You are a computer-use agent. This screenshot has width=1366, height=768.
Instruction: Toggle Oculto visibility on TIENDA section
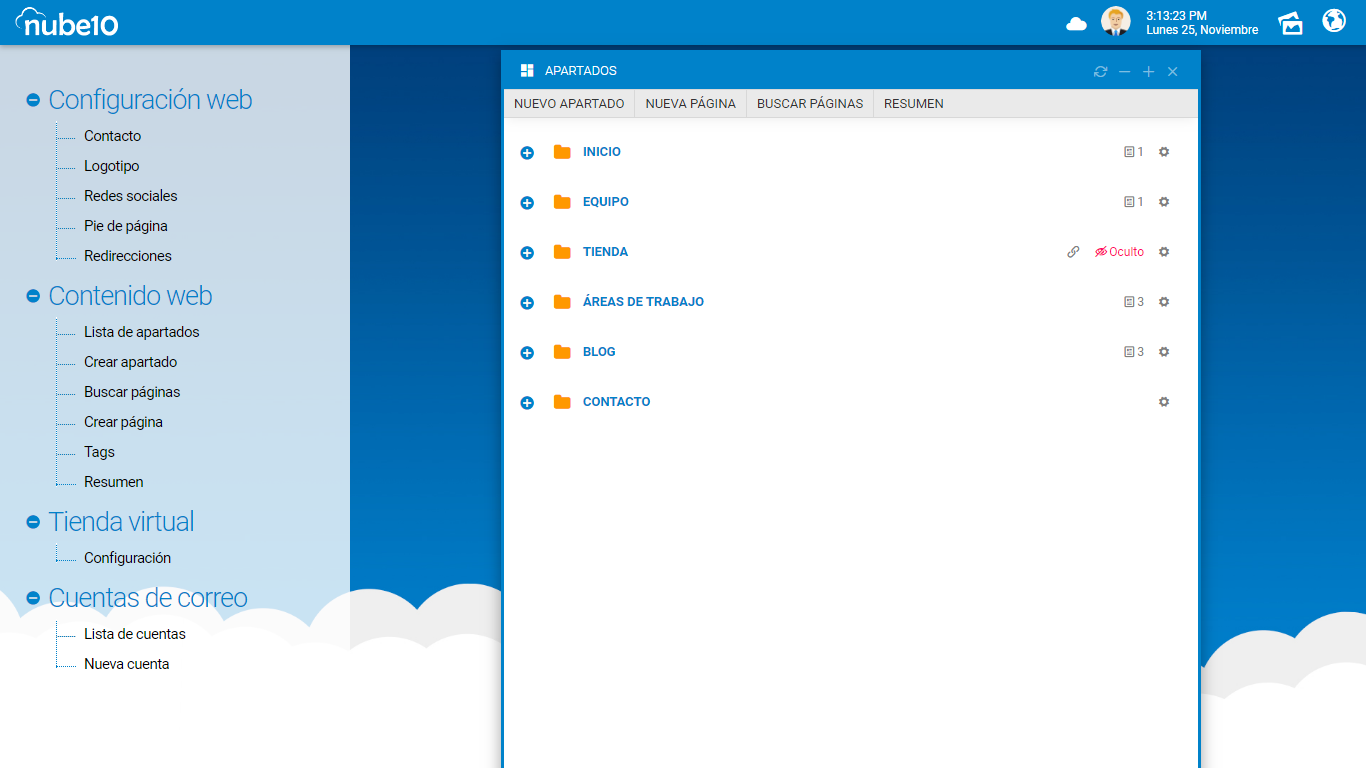click(x=1119, y=252)
